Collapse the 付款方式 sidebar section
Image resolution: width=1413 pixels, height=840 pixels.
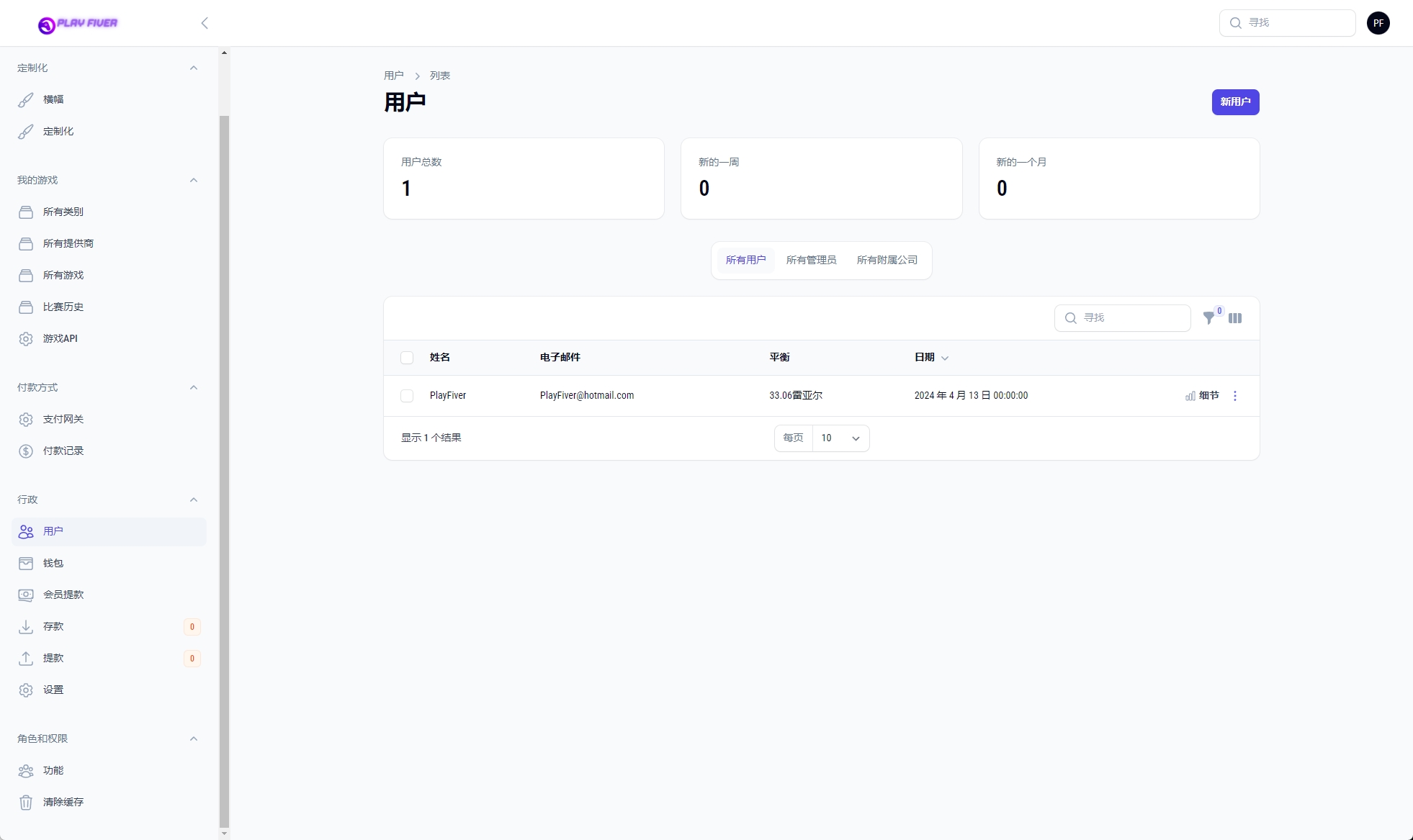click(193, 387)
